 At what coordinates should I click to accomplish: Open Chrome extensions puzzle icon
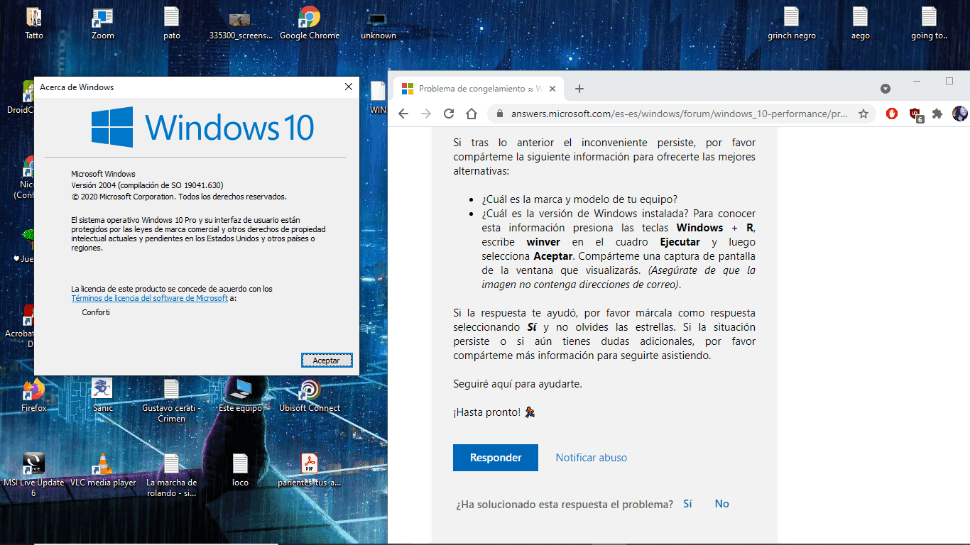[x=937, y=114]
